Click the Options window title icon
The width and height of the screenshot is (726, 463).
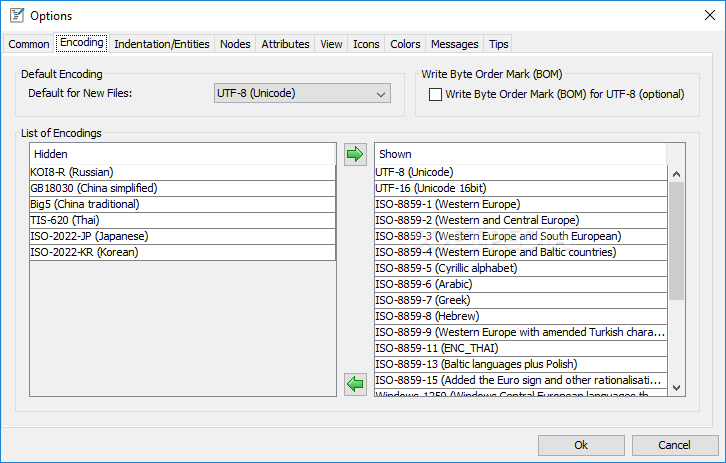tap(17, 15)
